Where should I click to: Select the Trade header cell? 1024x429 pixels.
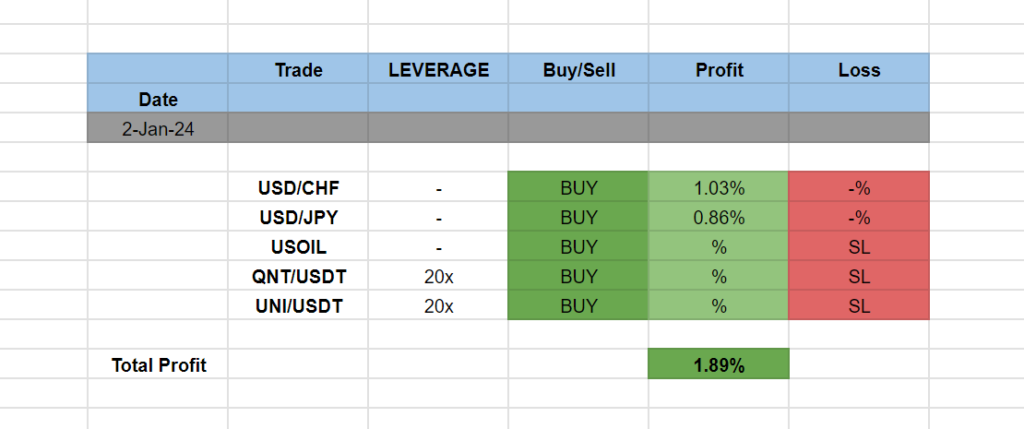(x=298, y=70)
